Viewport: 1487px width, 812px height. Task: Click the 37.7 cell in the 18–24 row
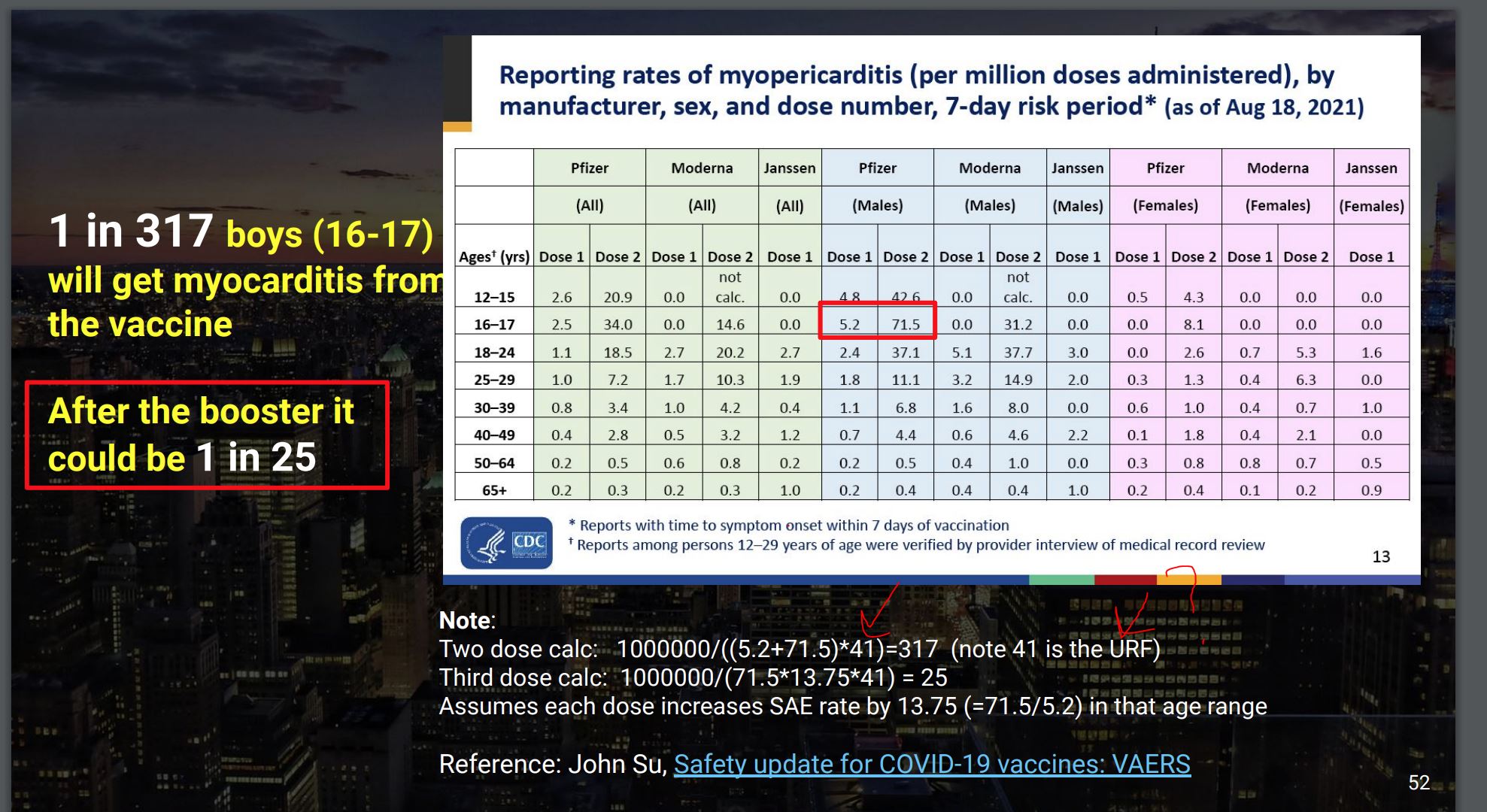1018,353
